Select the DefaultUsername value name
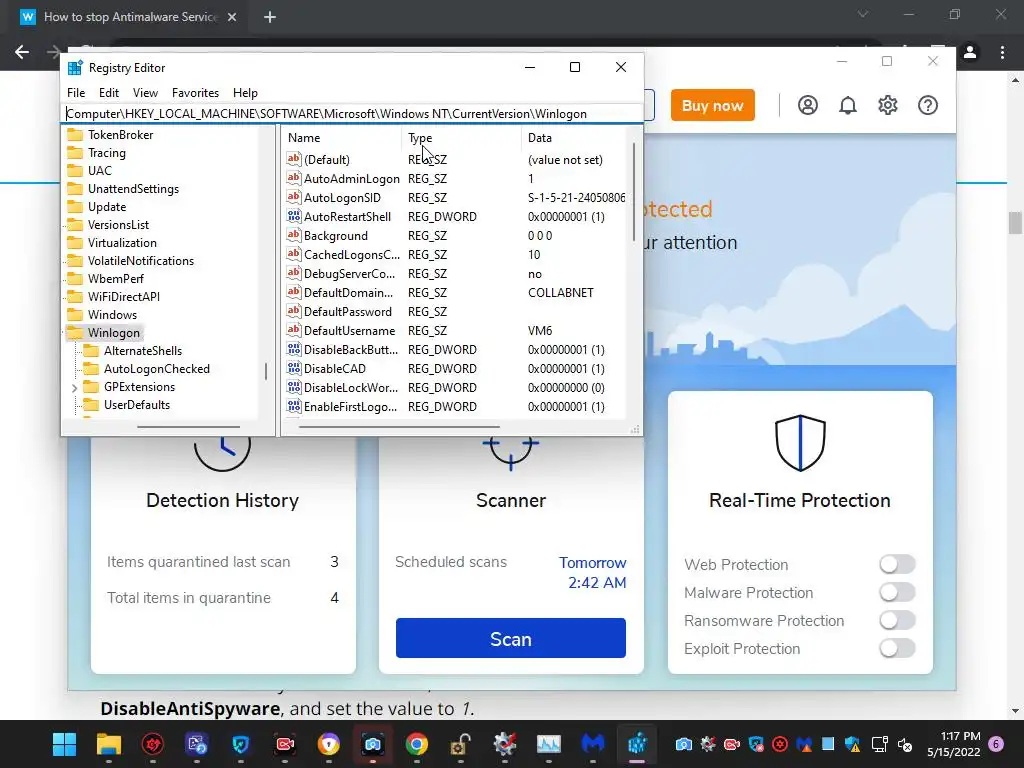Image resolution: width=1024 pixels, height=768 pixels. [349, 331]
